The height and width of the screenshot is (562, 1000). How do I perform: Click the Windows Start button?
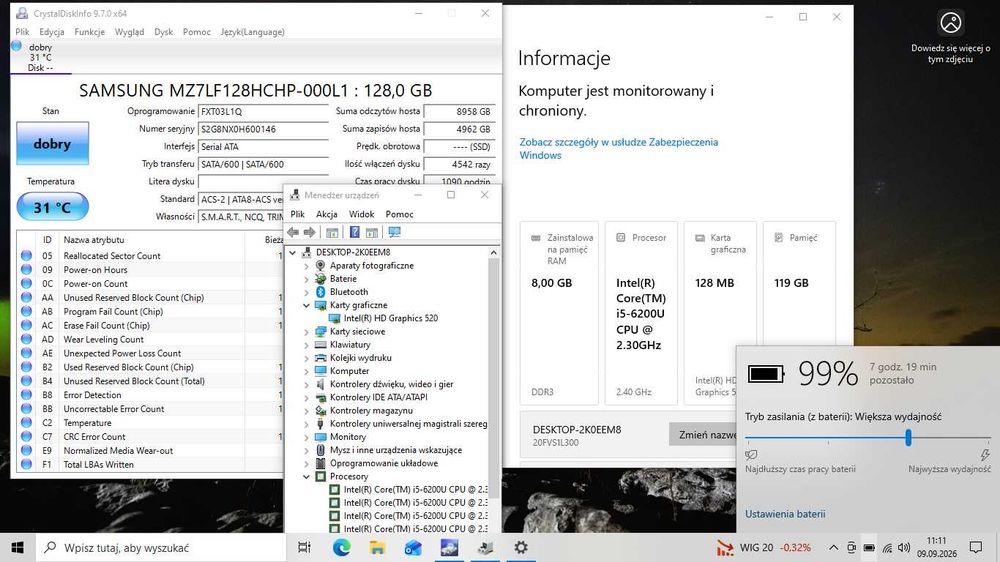(x=18, y=547)
